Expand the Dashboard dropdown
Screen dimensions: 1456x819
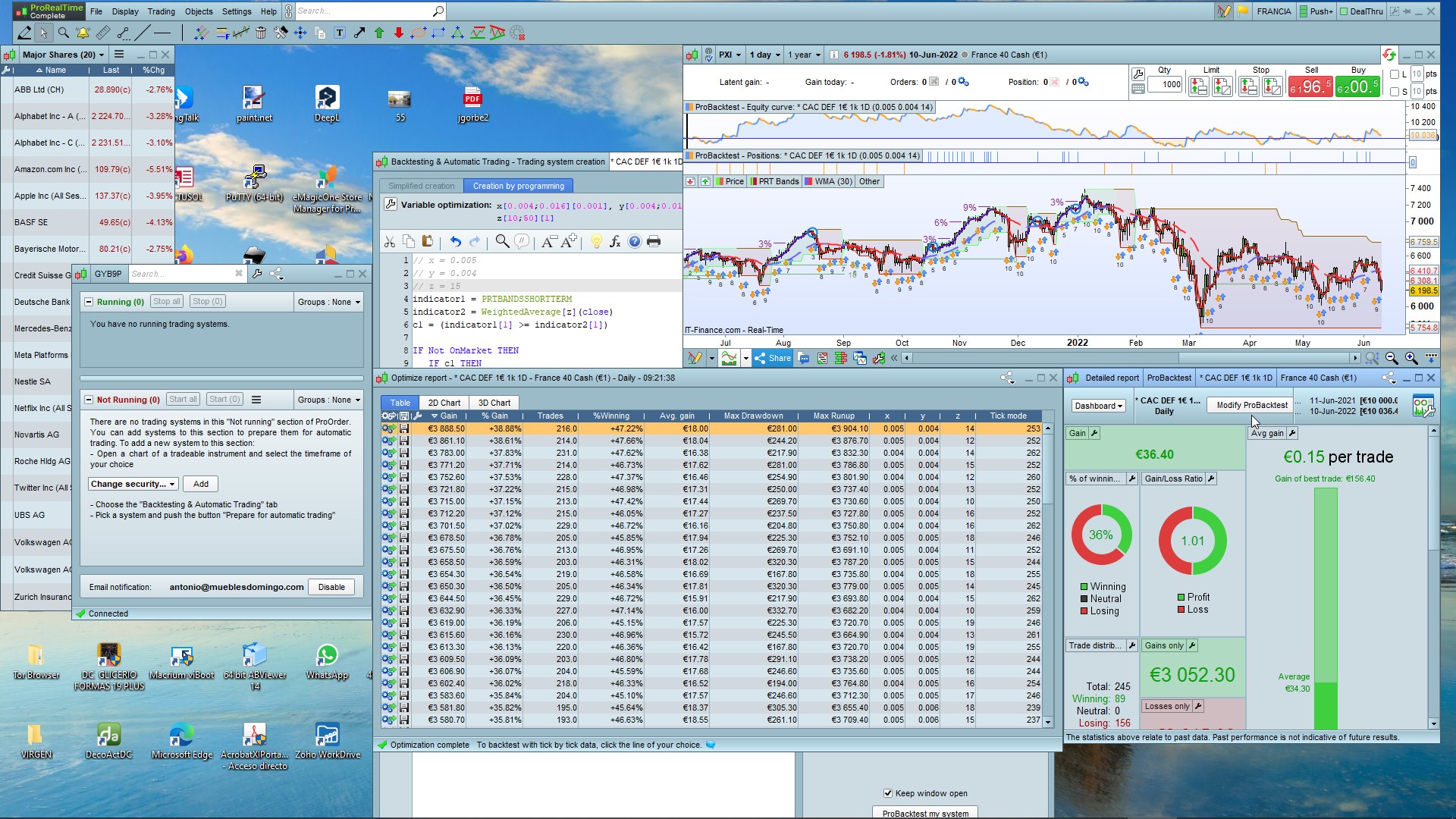tap(1098, 406)
